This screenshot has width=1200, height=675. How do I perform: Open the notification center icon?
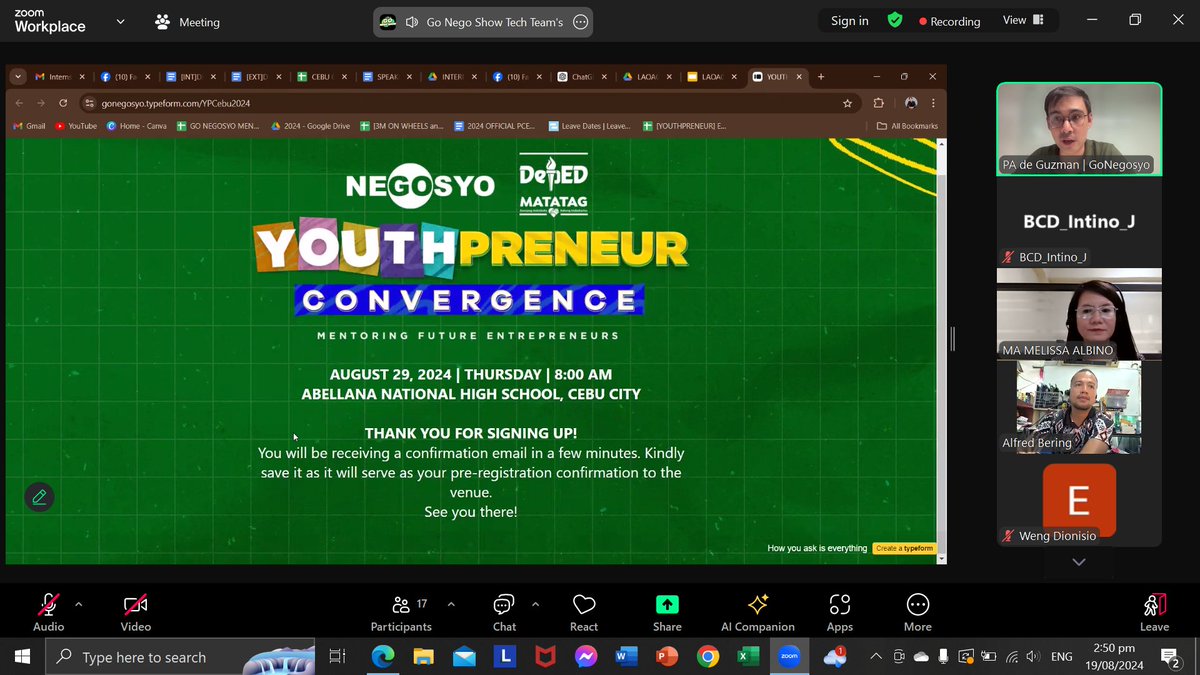pyautogui.click(x=1169, y=657)
